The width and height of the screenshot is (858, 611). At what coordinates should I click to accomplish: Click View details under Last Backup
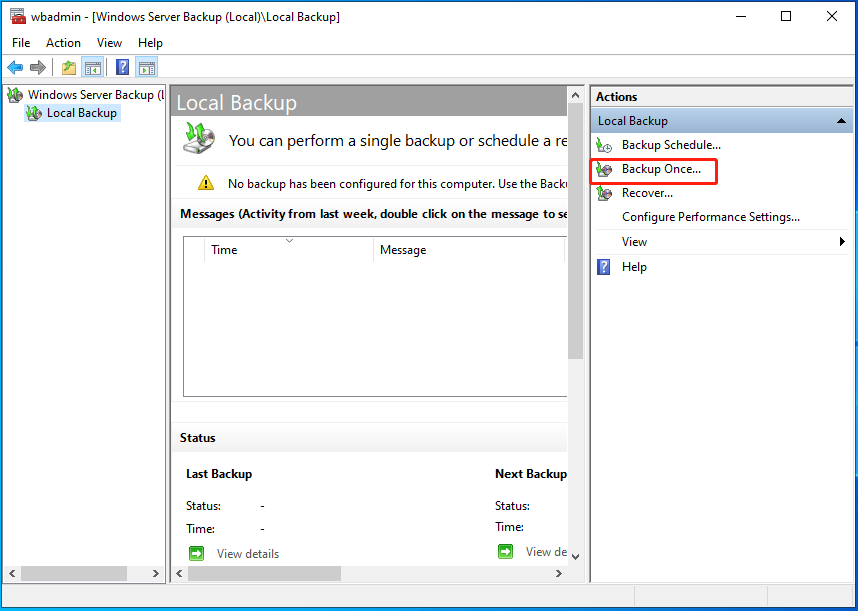247,553
